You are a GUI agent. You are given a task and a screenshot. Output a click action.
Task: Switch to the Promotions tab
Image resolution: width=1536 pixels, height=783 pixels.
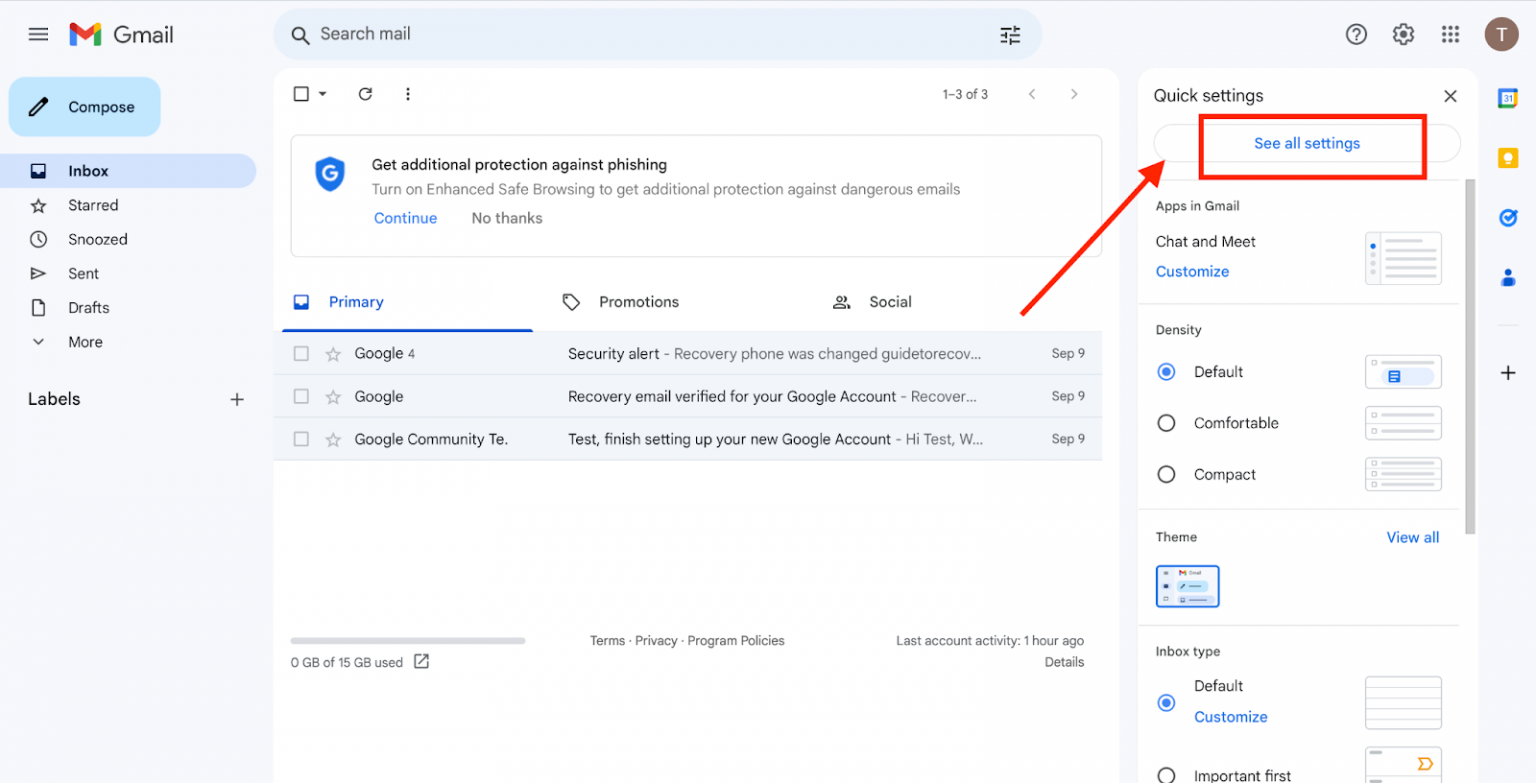coord(637,301)
